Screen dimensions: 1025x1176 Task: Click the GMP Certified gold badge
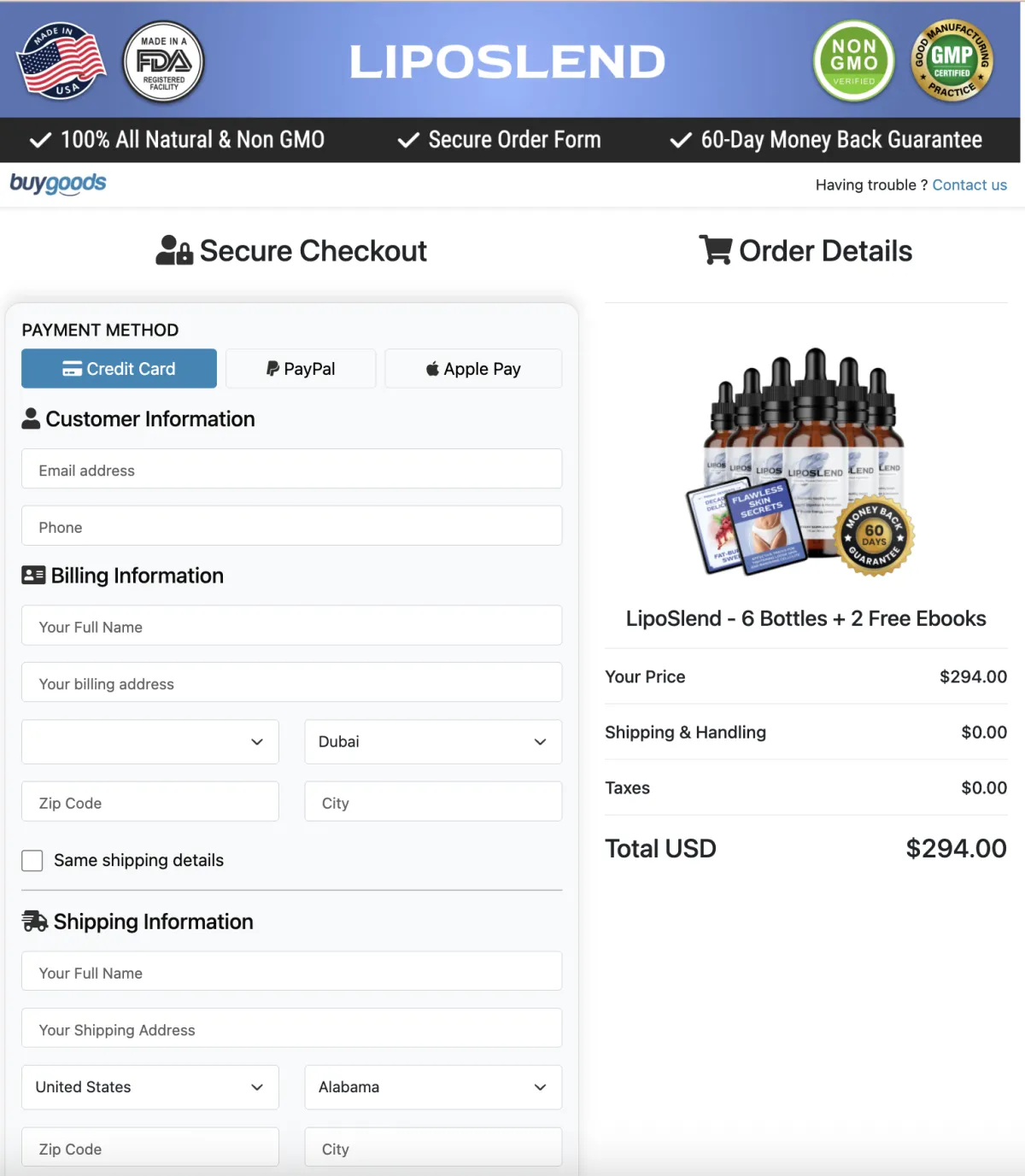pos(952,61)
